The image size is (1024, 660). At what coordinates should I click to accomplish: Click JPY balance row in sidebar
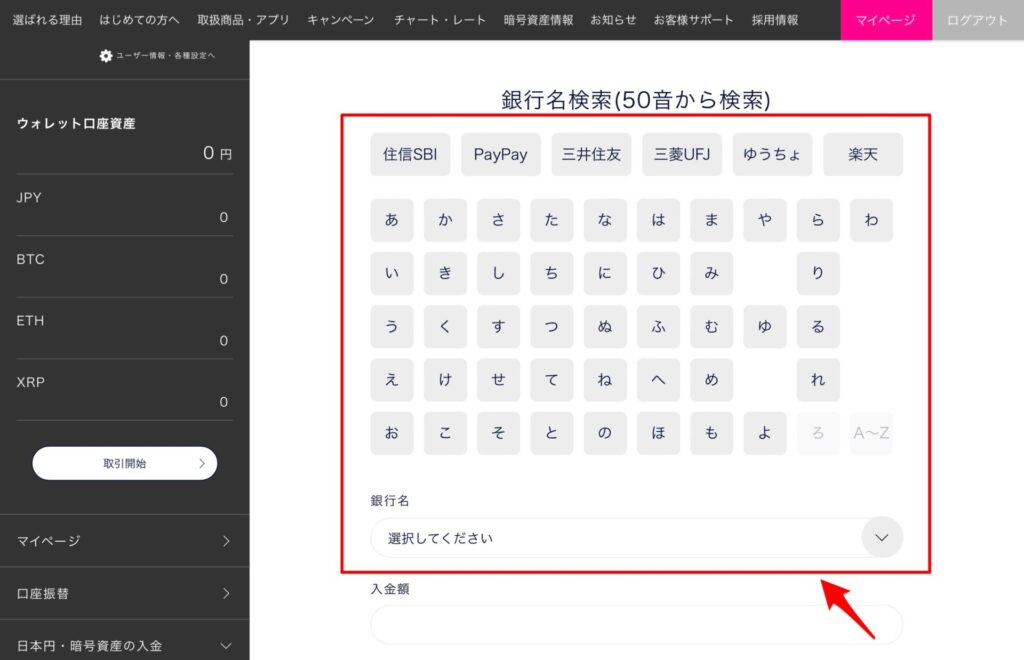click(124, 206)
